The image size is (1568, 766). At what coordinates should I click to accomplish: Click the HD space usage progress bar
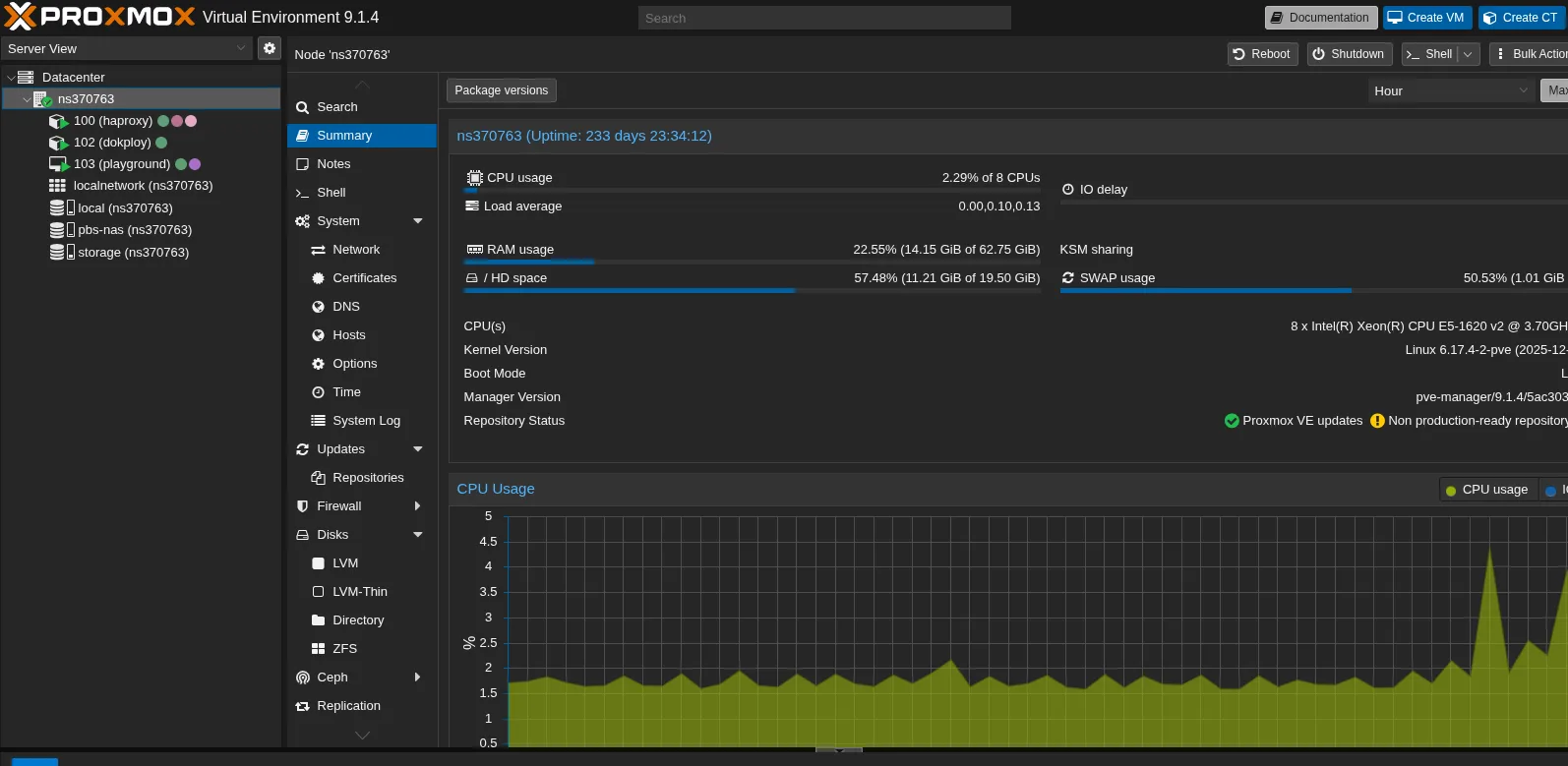point(753,291)
